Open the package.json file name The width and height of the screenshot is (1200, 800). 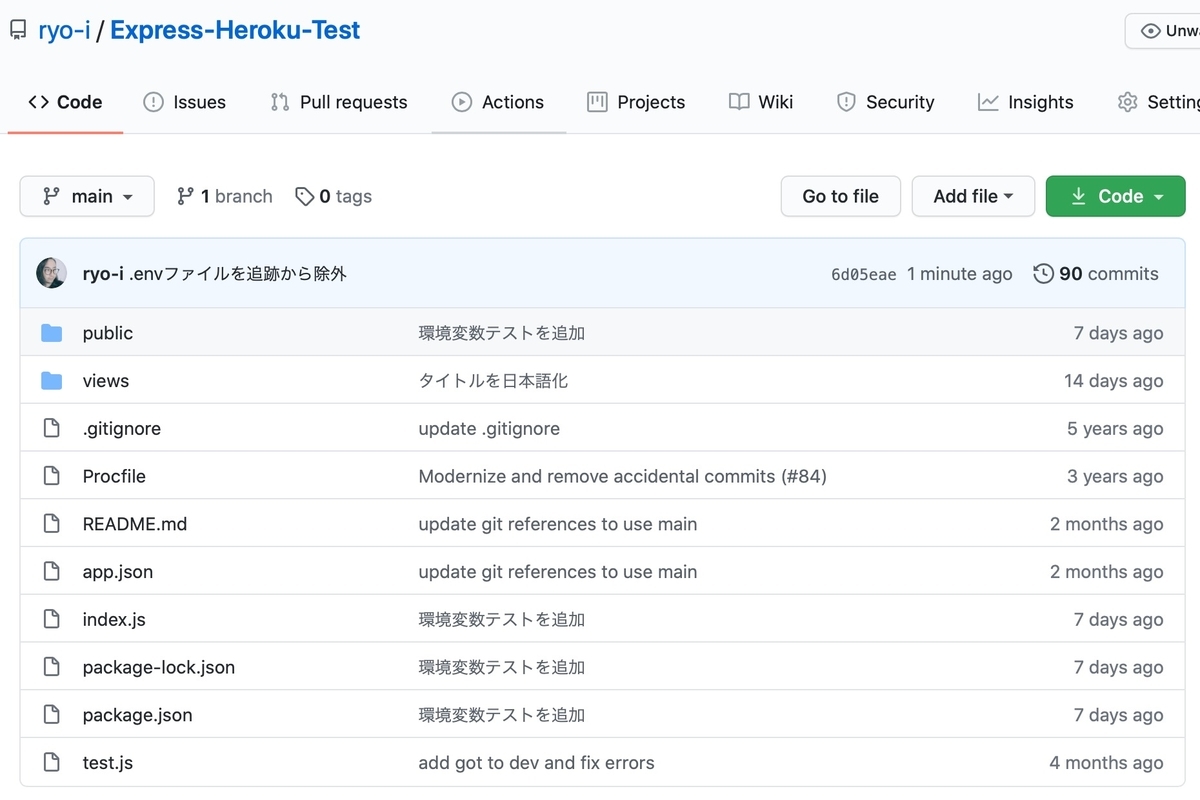138,715
